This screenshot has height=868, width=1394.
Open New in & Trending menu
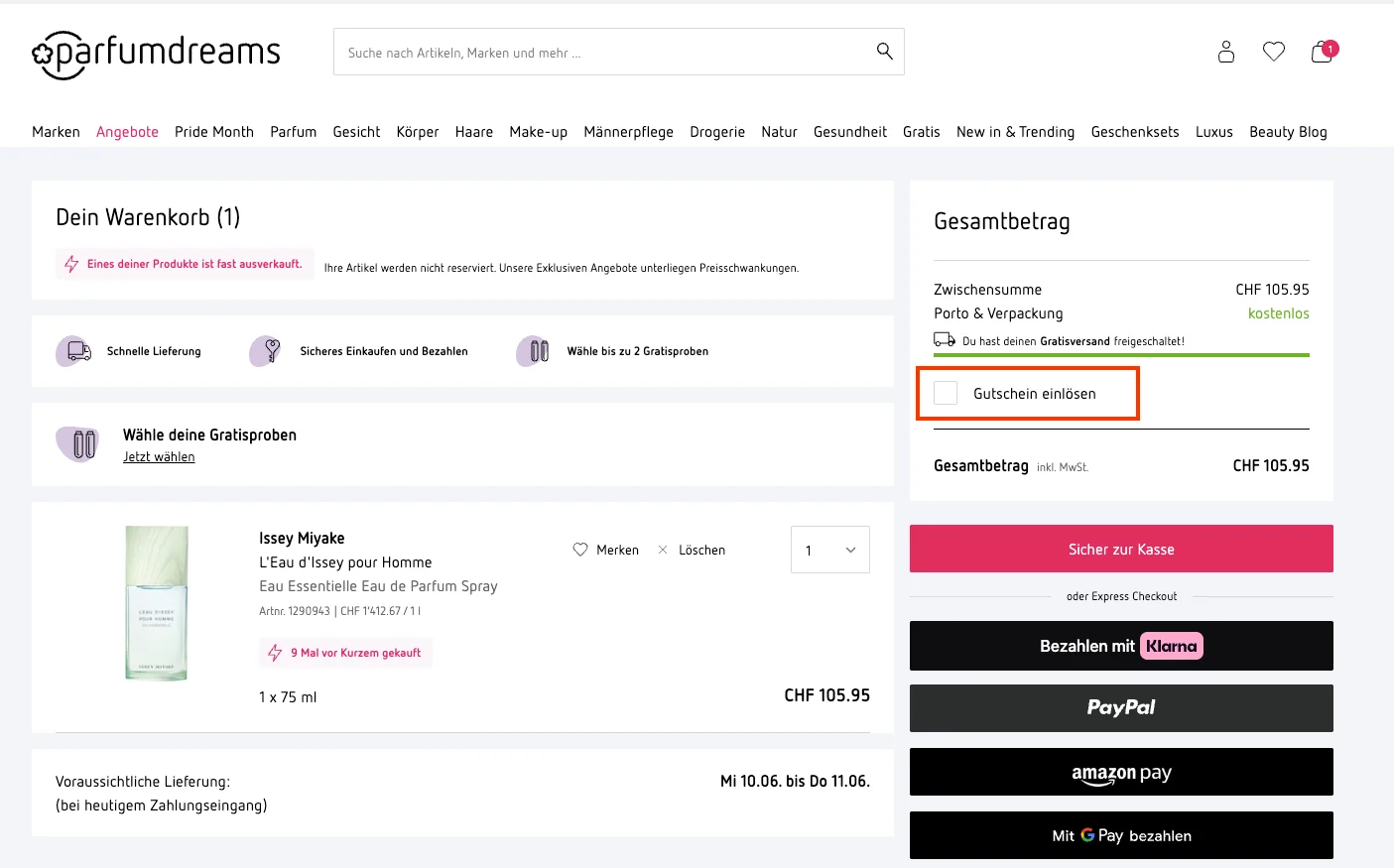[x=1016, y=132]
